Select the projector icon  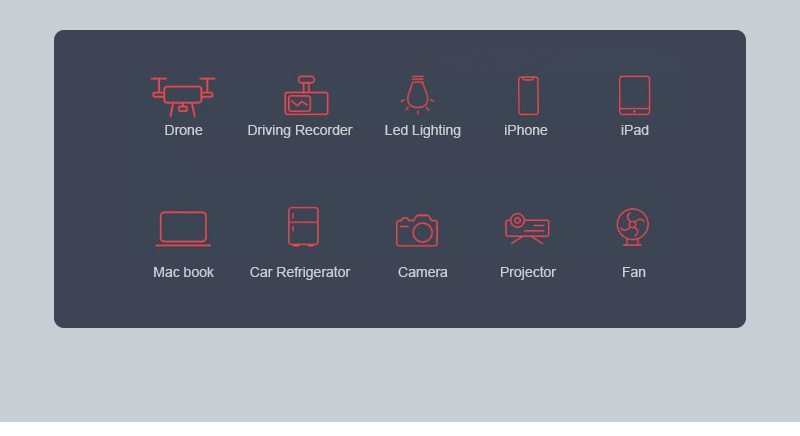[x=527, y=228]
